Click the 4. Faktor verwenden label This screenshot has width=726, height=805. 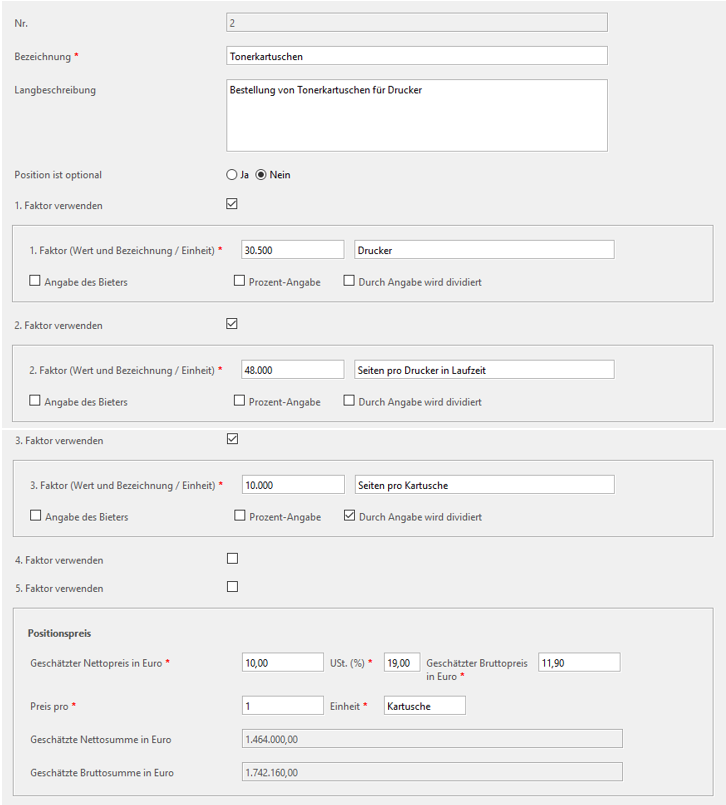tap(59, 560)
